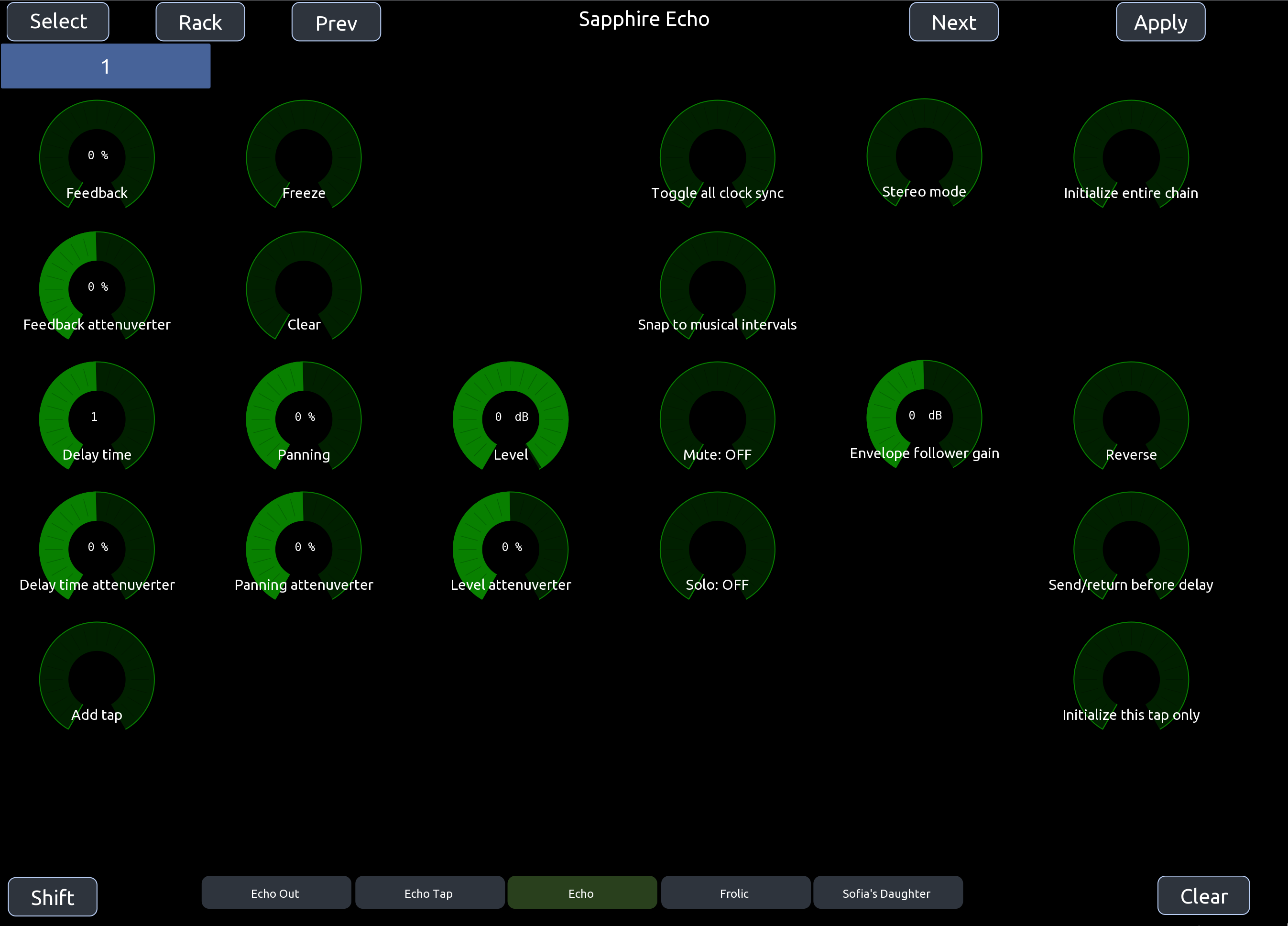Toggle the Freeze control

click(303, 157)
